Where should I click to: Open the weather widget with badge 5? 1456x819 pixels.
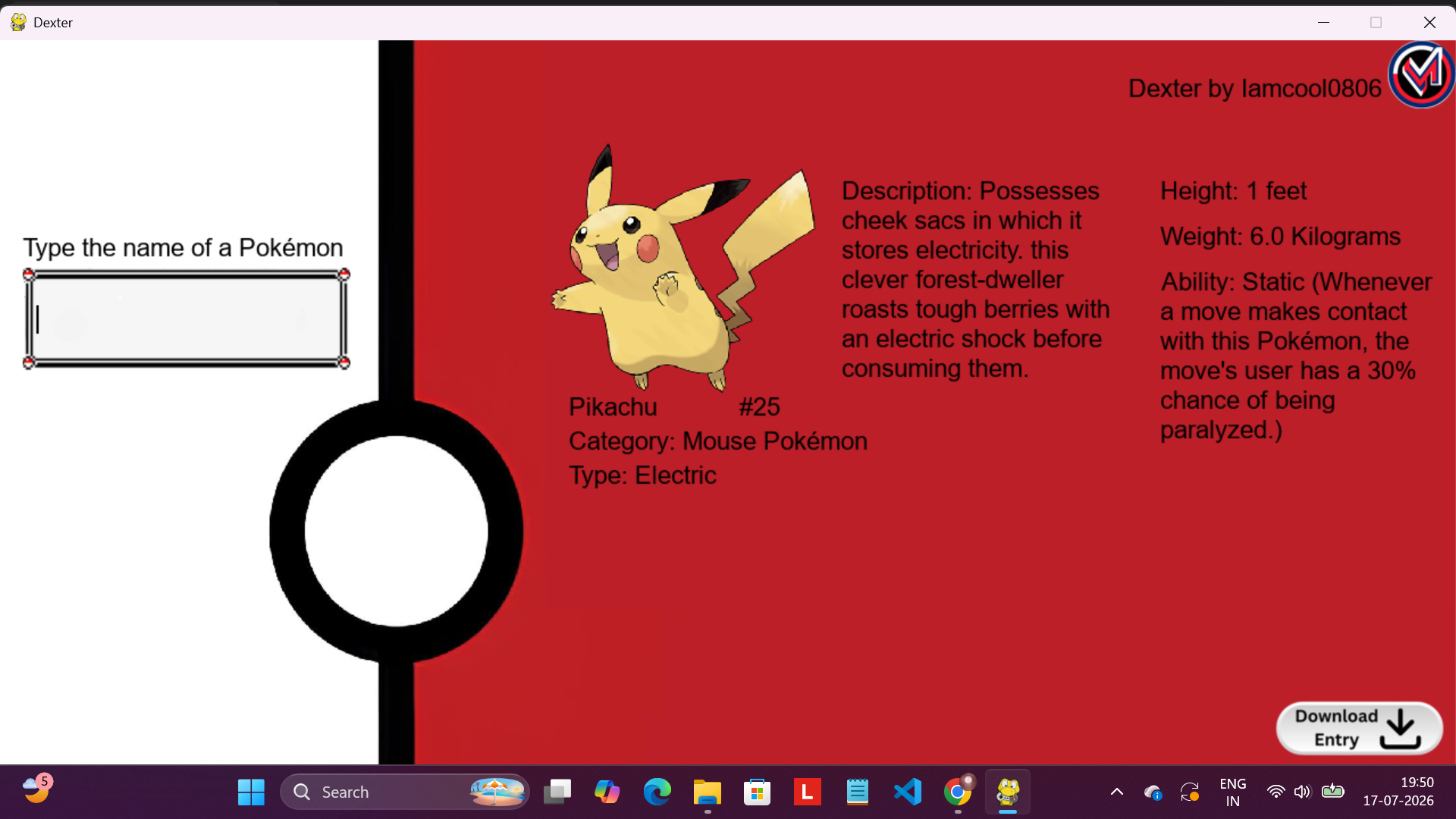pos(36,789)
